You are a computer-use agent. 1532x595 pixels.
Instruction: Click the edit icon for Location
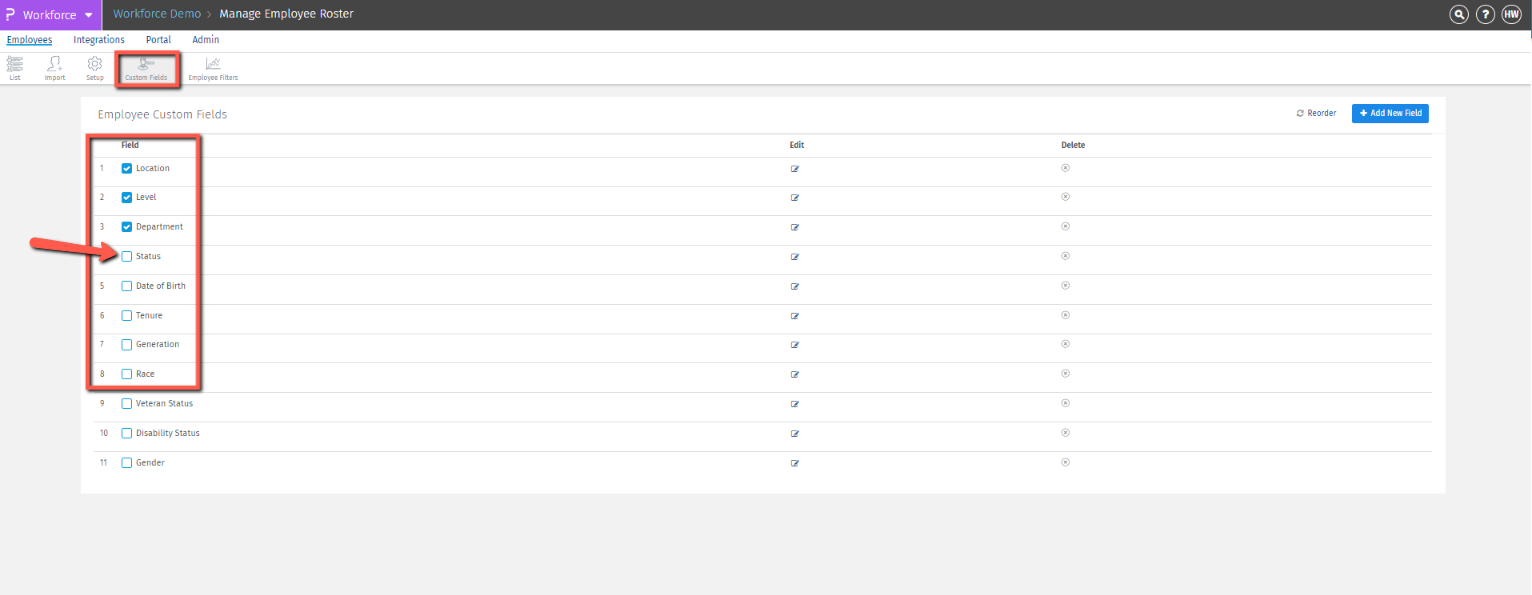[795, 169]
